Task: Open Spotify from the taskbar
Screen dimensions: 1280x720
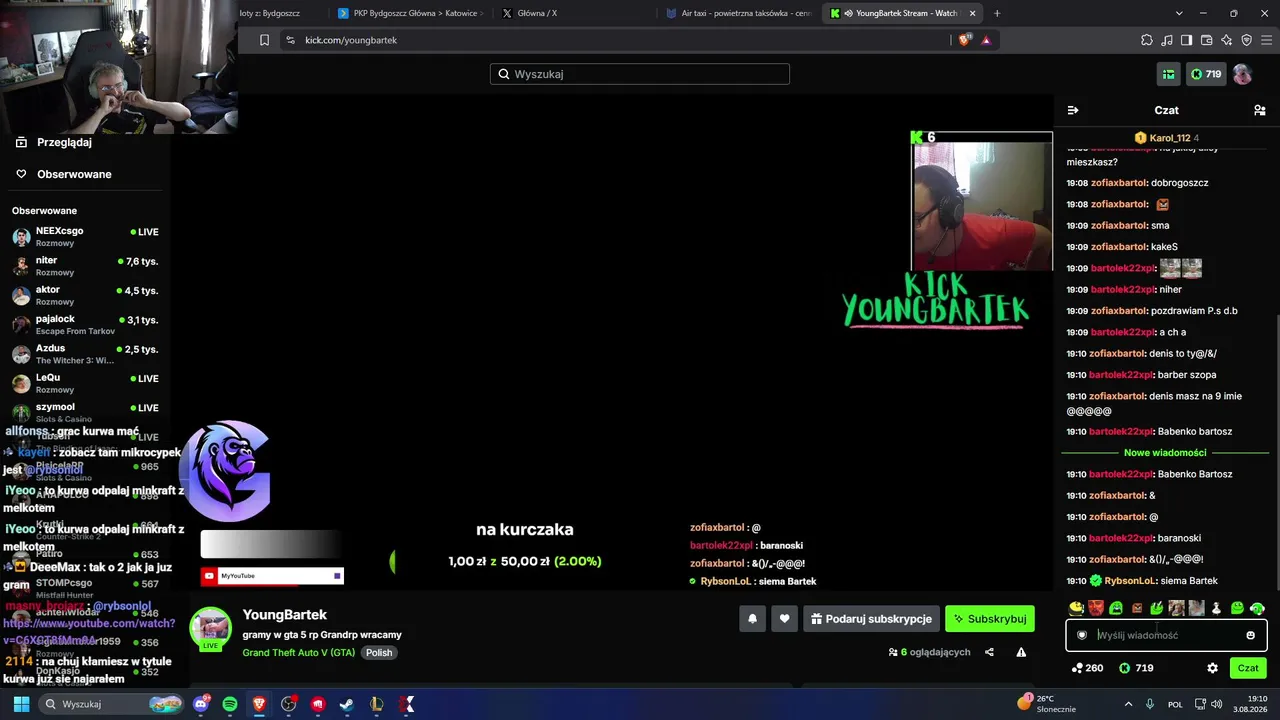Action: 230,704
